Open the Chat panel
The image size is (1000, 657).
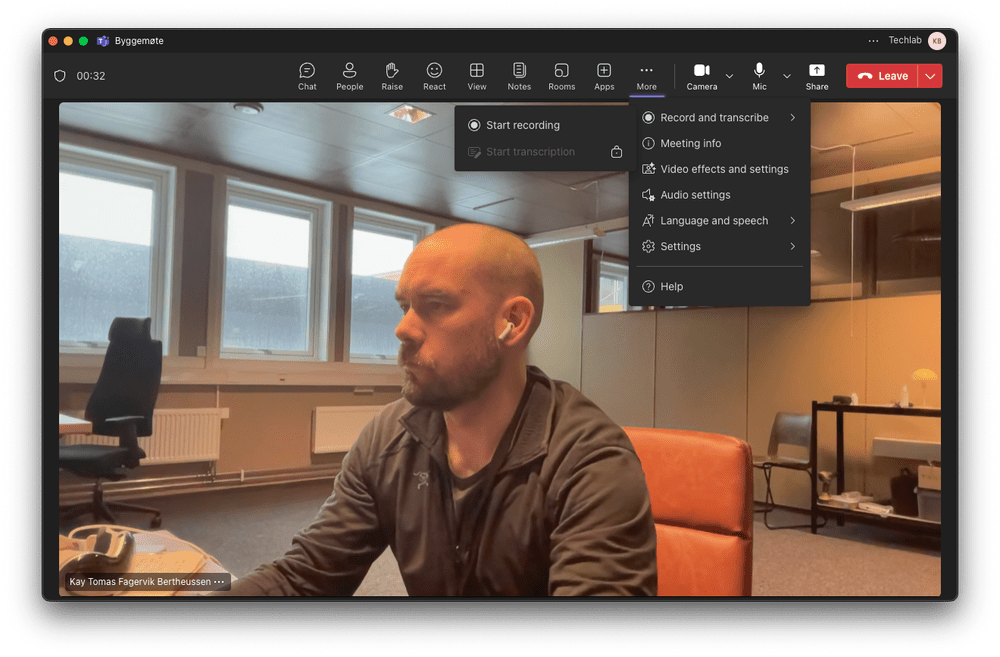pos(307,76)
